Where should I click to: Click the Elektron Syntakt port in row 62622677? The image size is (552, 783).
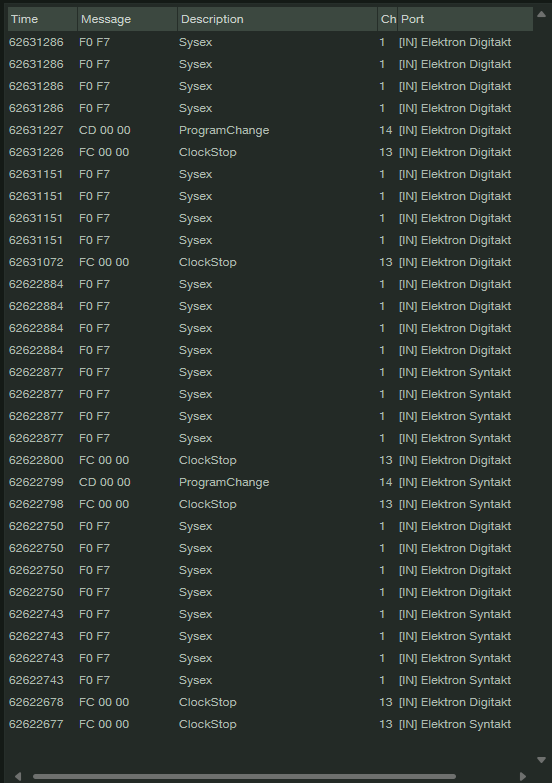tap(455, 724)
